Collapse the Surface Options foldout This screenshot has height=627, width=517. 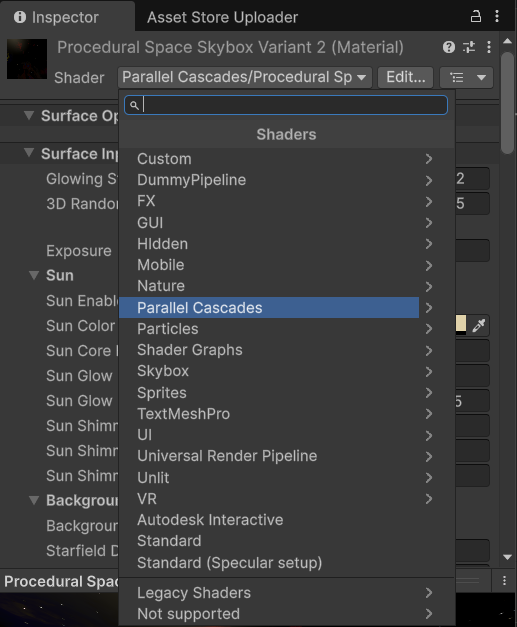[x=29, y=115]
